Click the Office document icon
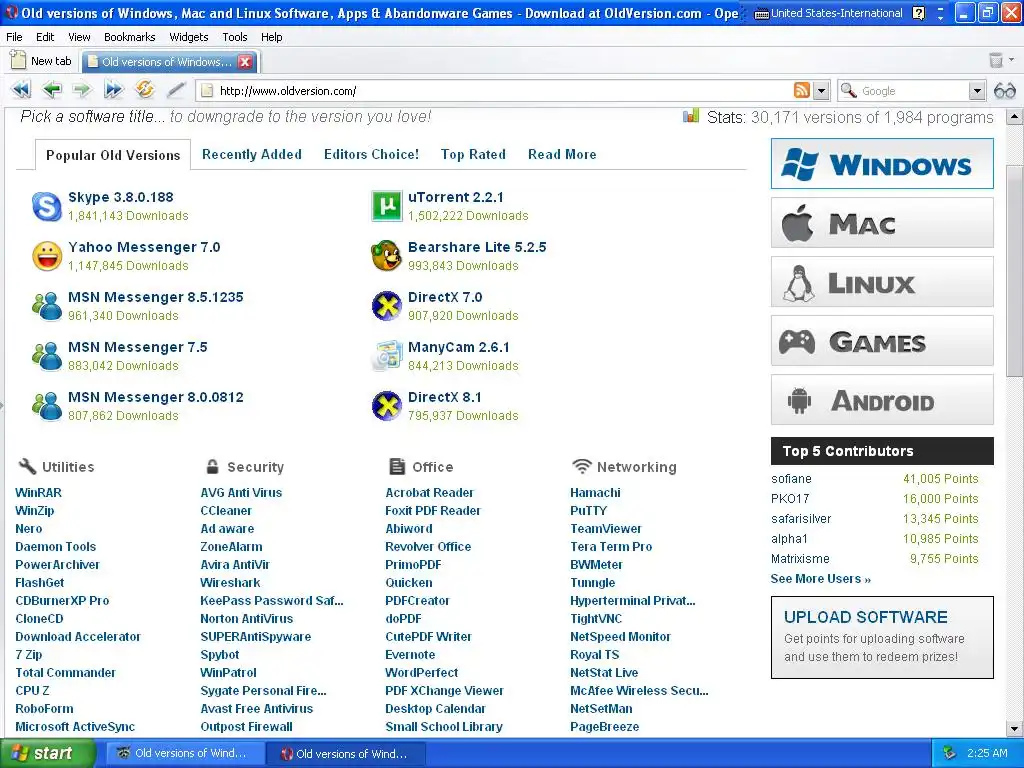Image resolution: width=1024 pixels, height=768 pixels. click(x=397, y=466)
